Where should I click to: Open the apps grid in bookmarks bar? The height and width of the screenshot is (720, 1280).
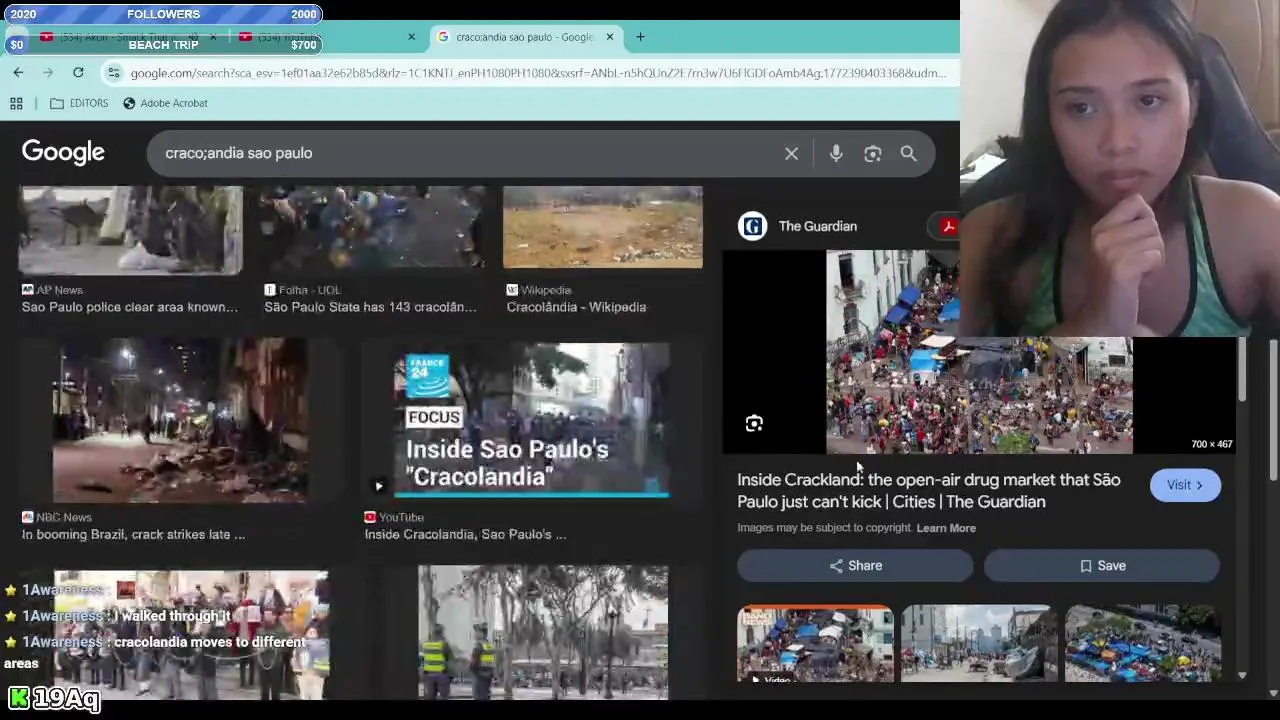pyautogui.click(x=16, y=103)
